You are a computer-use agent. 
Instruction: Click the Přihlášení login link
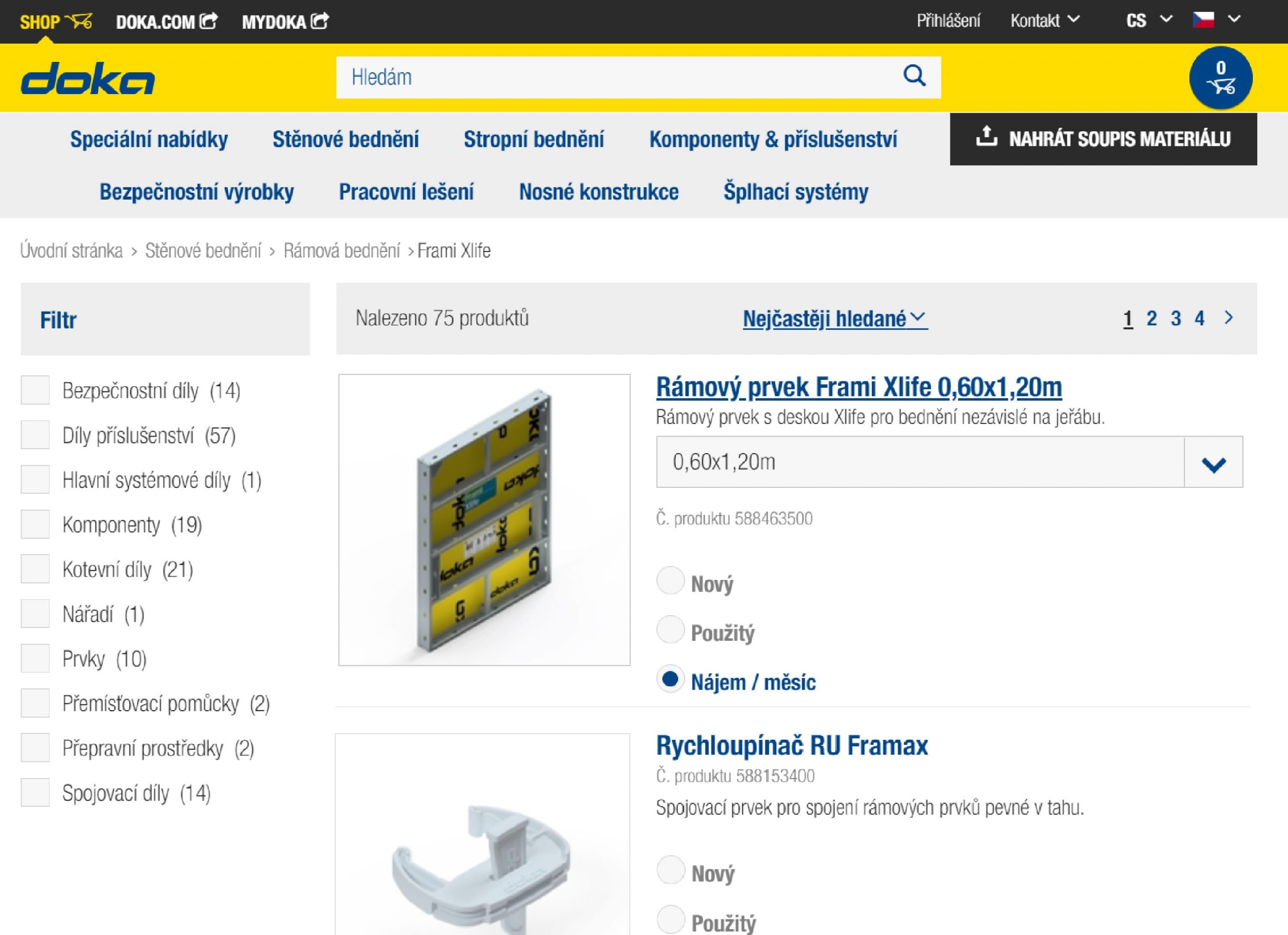point(948,21)
